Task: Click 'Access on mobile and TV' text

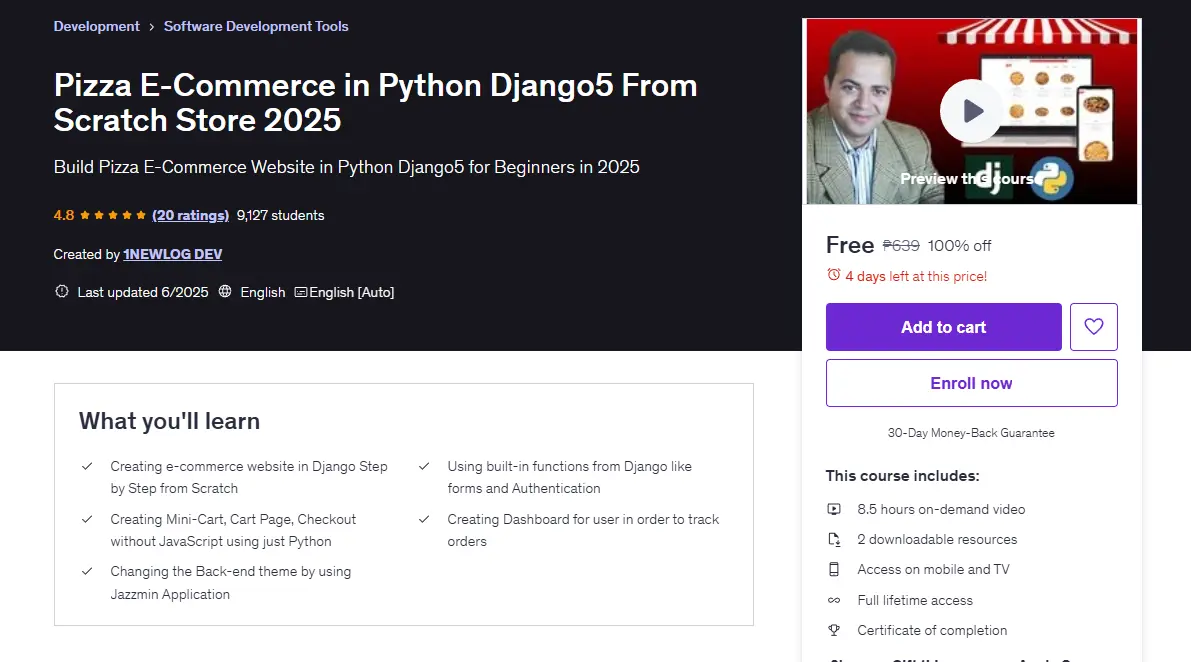Action: [x=934, y=569]
